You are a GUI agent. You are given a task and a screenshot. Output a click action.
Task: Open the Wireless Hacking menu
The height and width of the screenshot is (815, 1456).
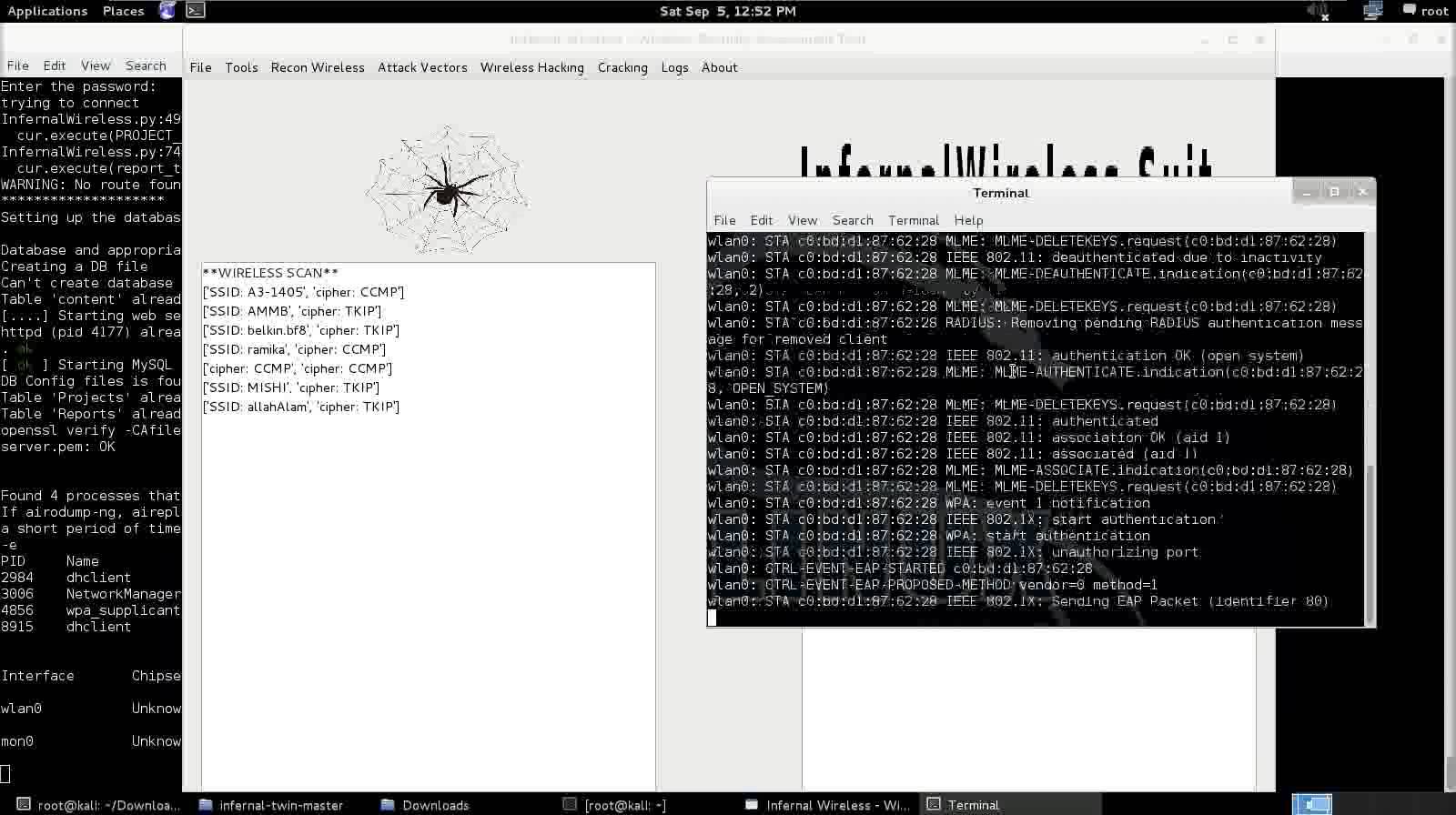tap(532, 67)
